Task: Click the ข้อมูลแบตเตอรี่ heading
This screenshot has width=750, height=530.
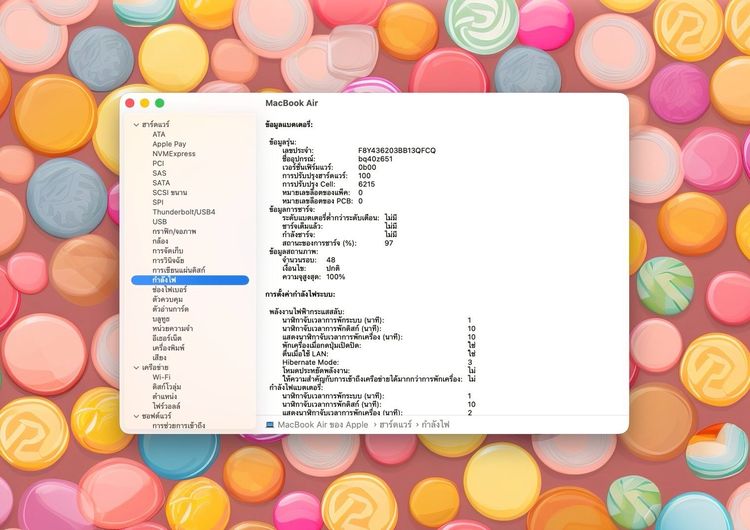Action: click(x=289, y=125)
